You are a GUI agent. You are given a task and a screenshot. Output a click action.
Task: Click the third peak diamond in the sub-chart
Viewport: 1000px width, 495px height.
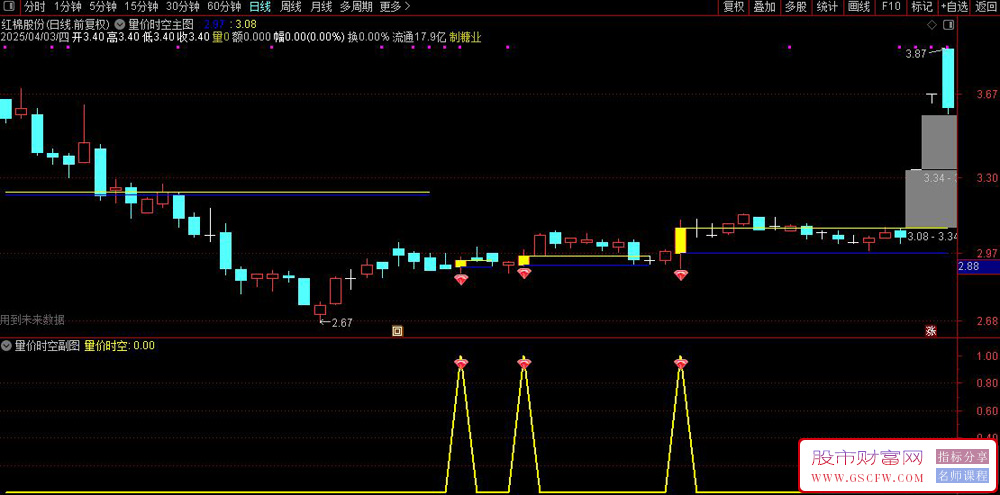pos(680,364)
